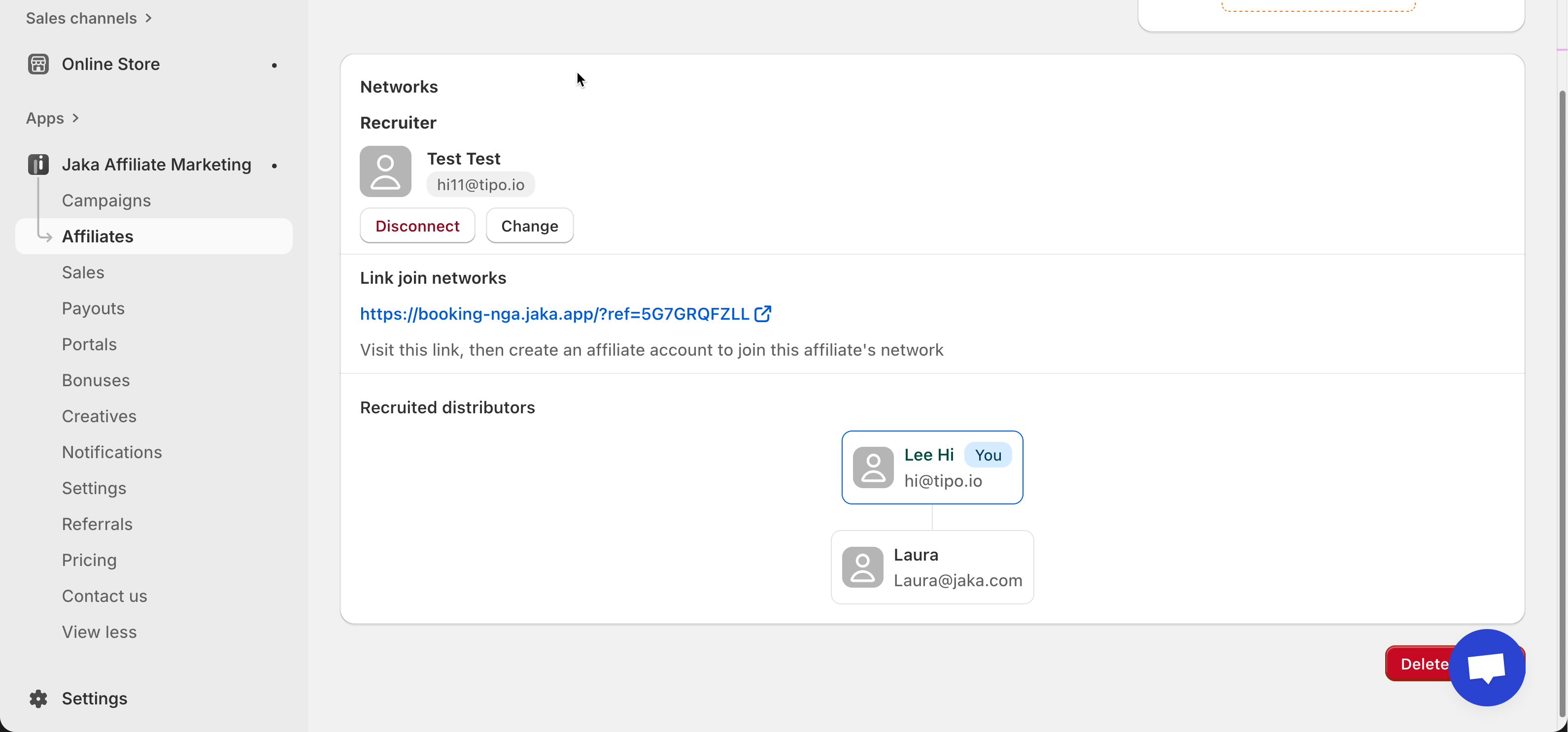Viewport: 1568px width, 732px height.
Task: Click the Online Store shop icon
Action: tap(38, 64)
